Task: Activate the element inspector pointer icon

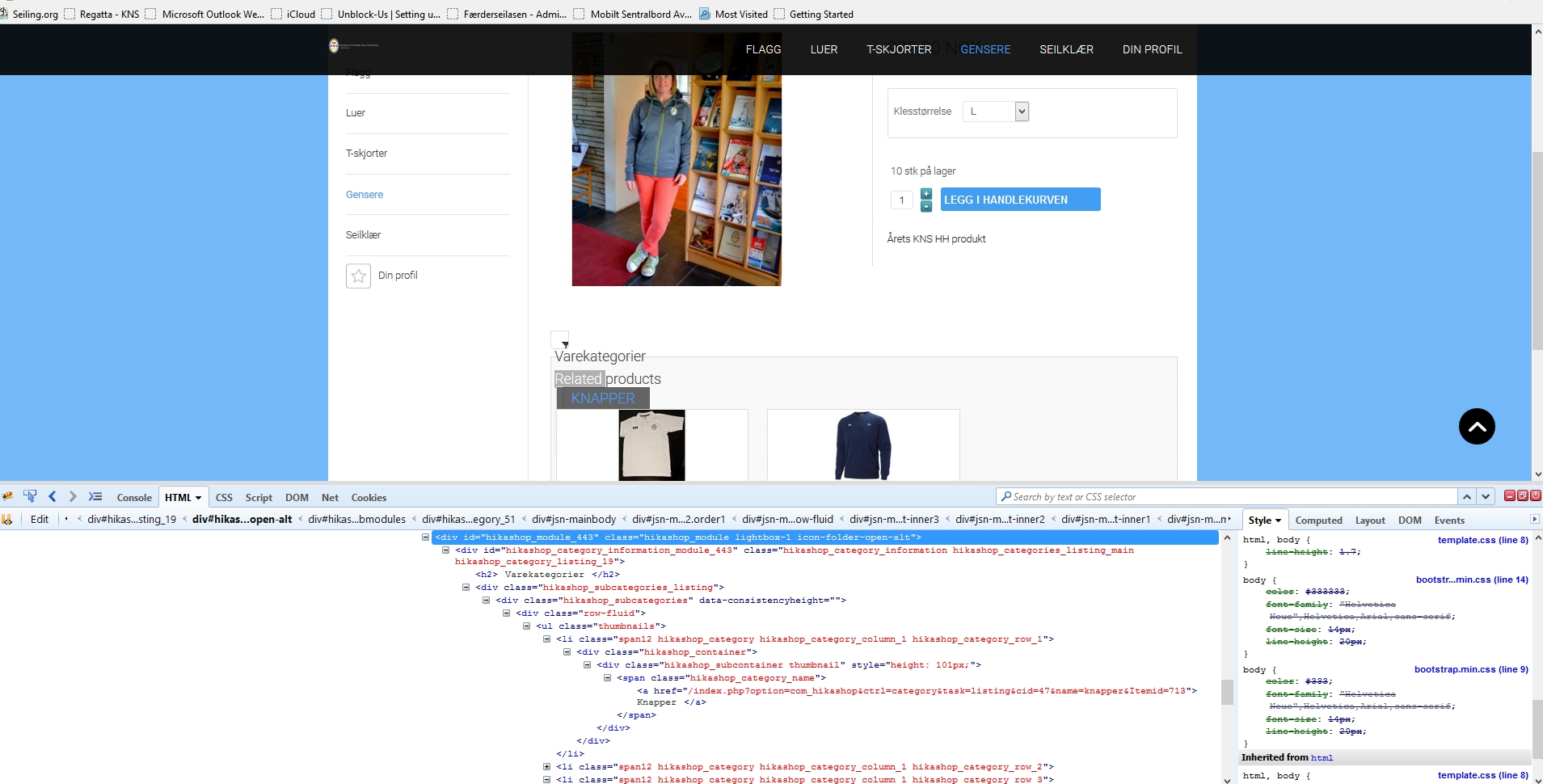Action: point(30,496)
